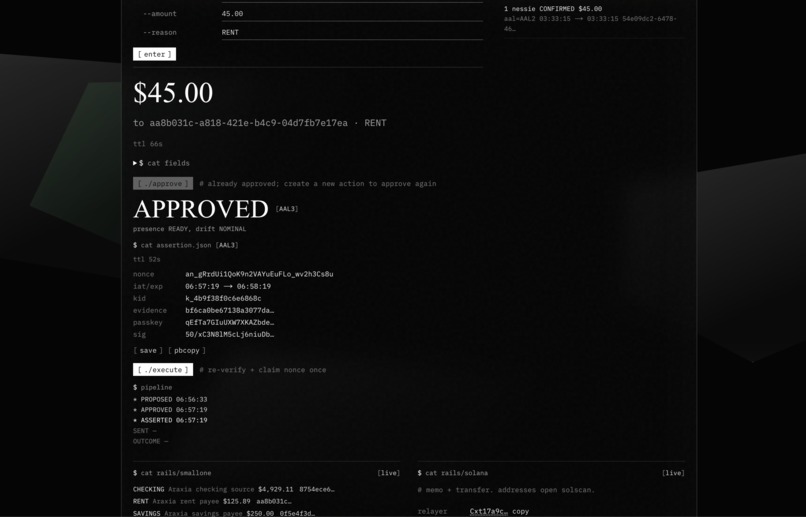The height and width of the screenshot is (517, 806).
Task: Click the APPROVED status heading
Action: [200, 209]
